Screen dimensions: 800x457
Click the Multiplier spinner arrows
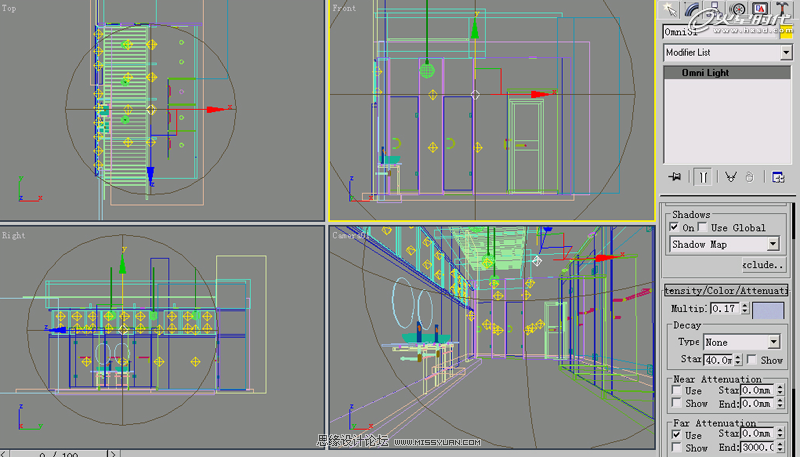pyautogui.click(x=745, y=309)
